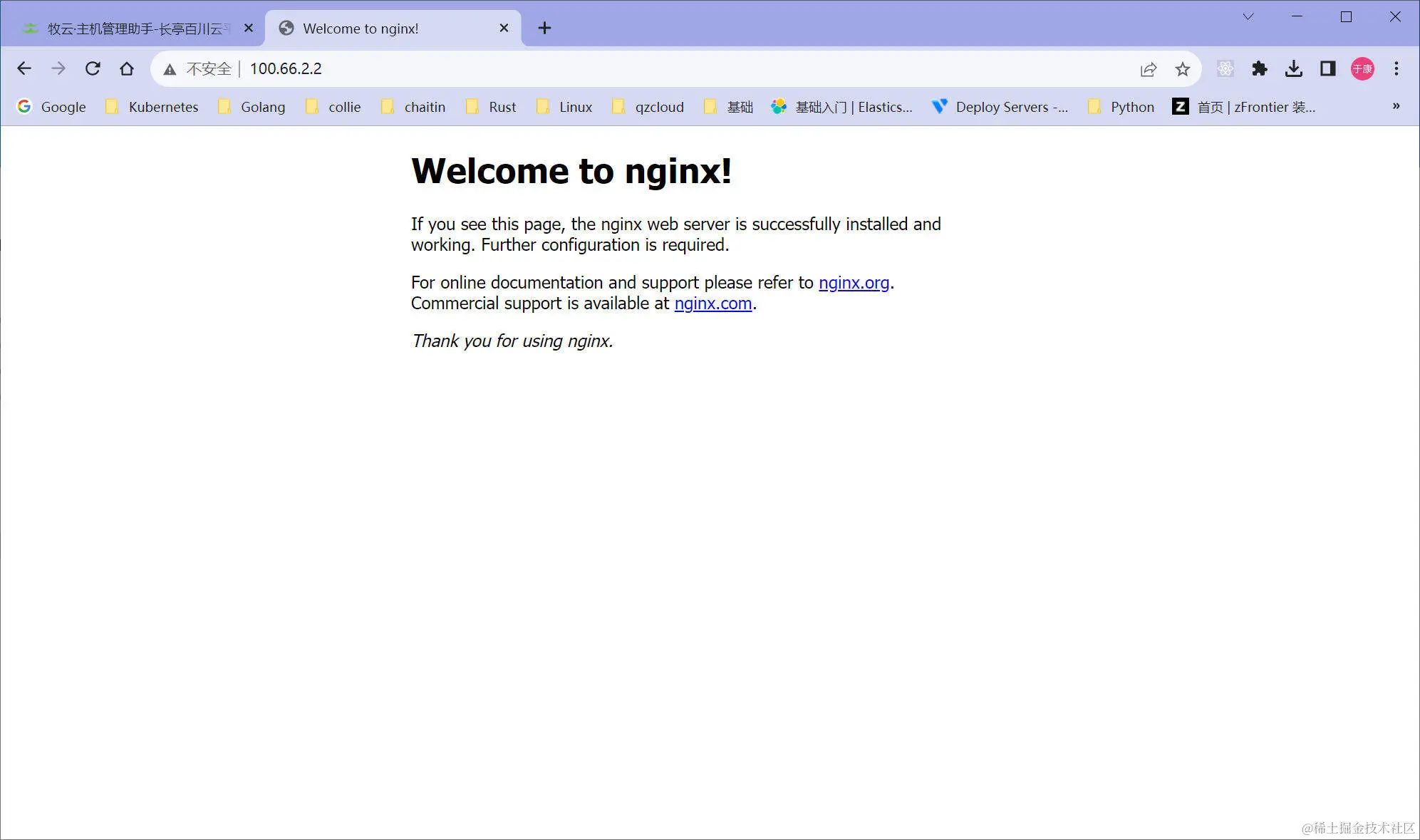This screenshot has width=1420, height=840.
Task: Close the Welcome to nginx tab
Action: coord(504,28)
